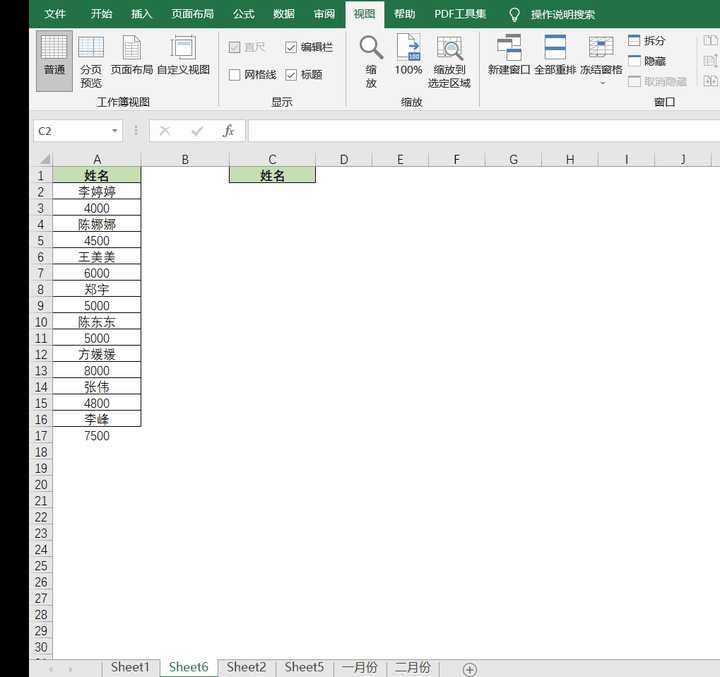This screenshot has height=677, width=720.
Task: Add a new sheet with plus icon
Action: pyautogui.click(x=469, y=669)
